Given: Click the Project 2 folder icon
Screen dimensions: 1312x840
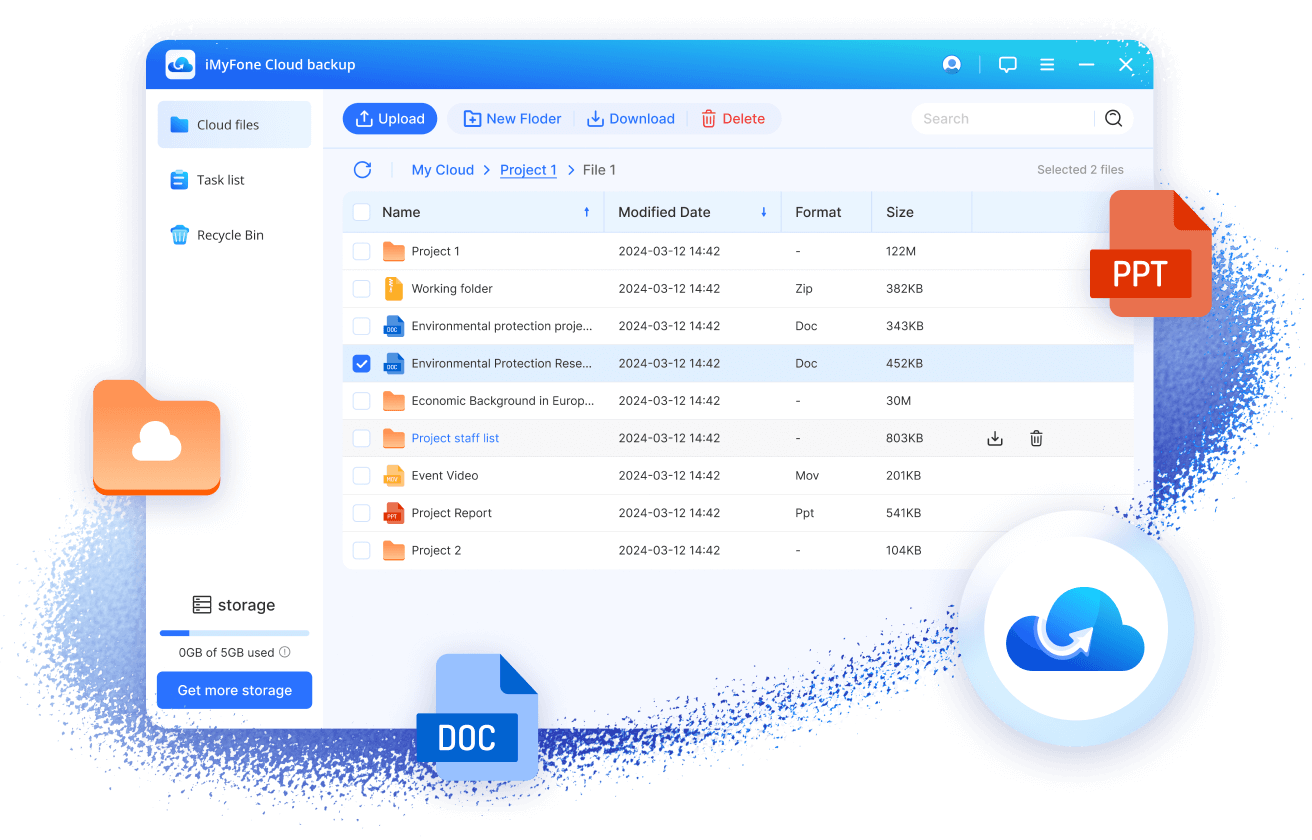Looking at the screenshot, I should pyautogui.click(x=394, y=551).
